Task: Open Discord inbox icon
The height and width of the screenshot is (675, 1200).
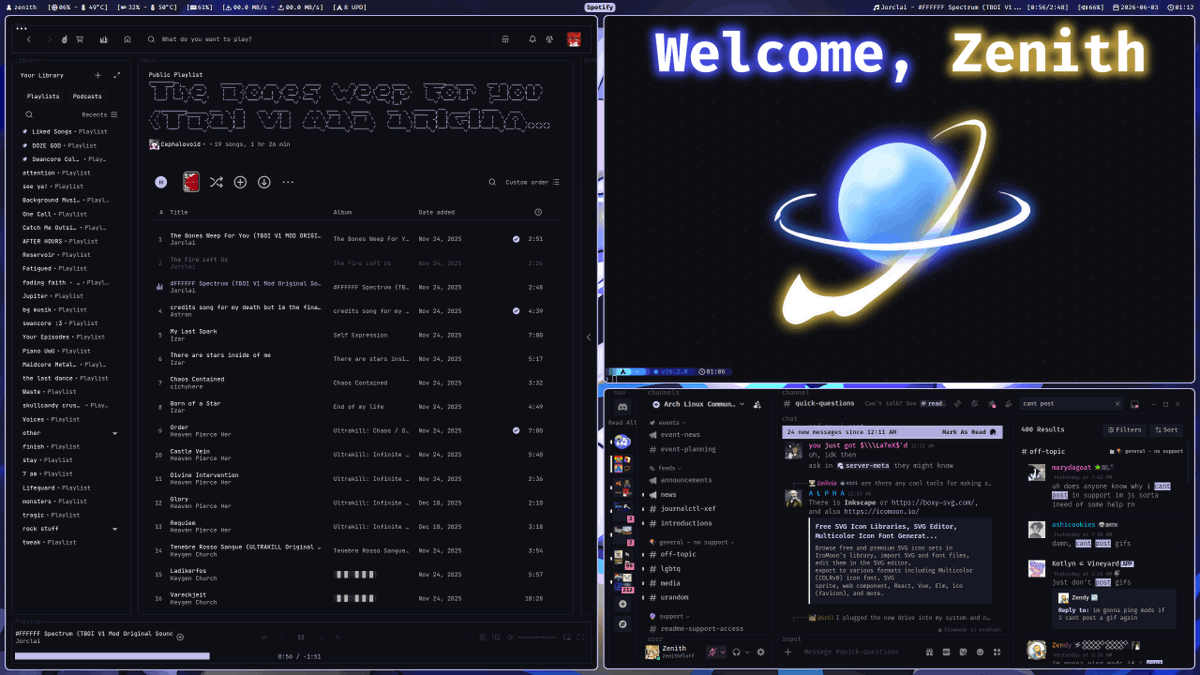Action: (x=1134, y=404)
